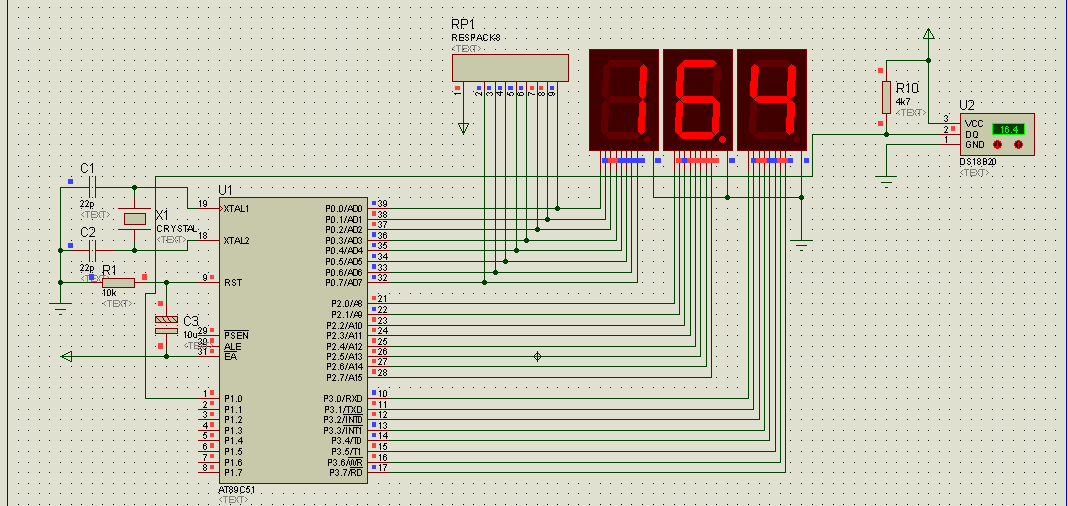Click the 'GND' pin label on U2
1068x506 pixels.
click(x=975, y=144)
